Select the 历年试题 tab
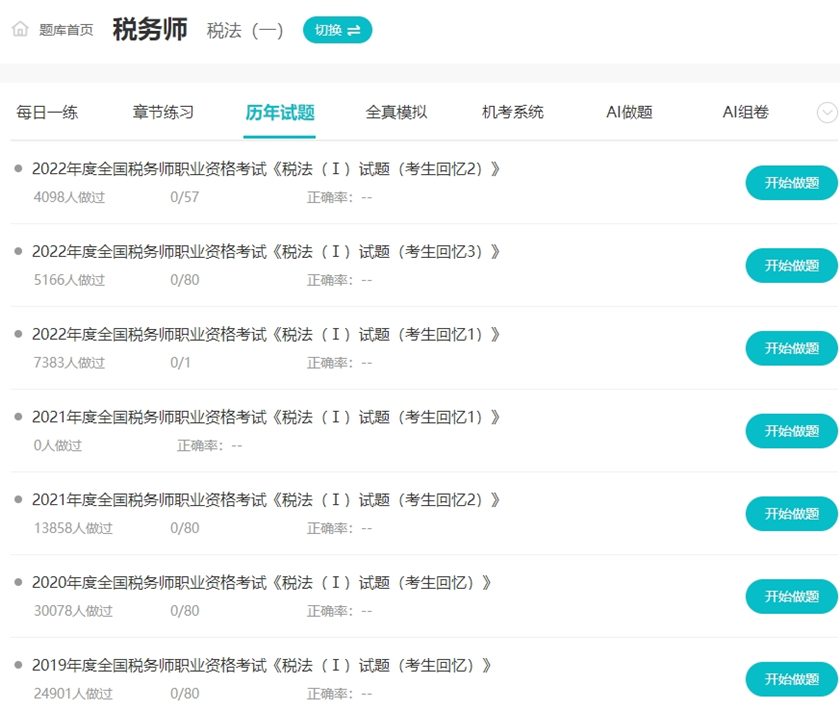This screenshot has width=840, height=710. click(x=278, y=113)
